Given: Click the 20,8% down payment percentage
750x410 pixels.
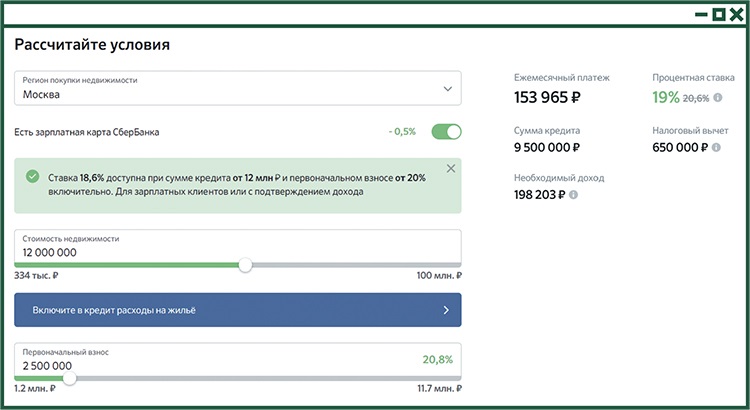Looking at the screenshot, I should tap(438, 359).
